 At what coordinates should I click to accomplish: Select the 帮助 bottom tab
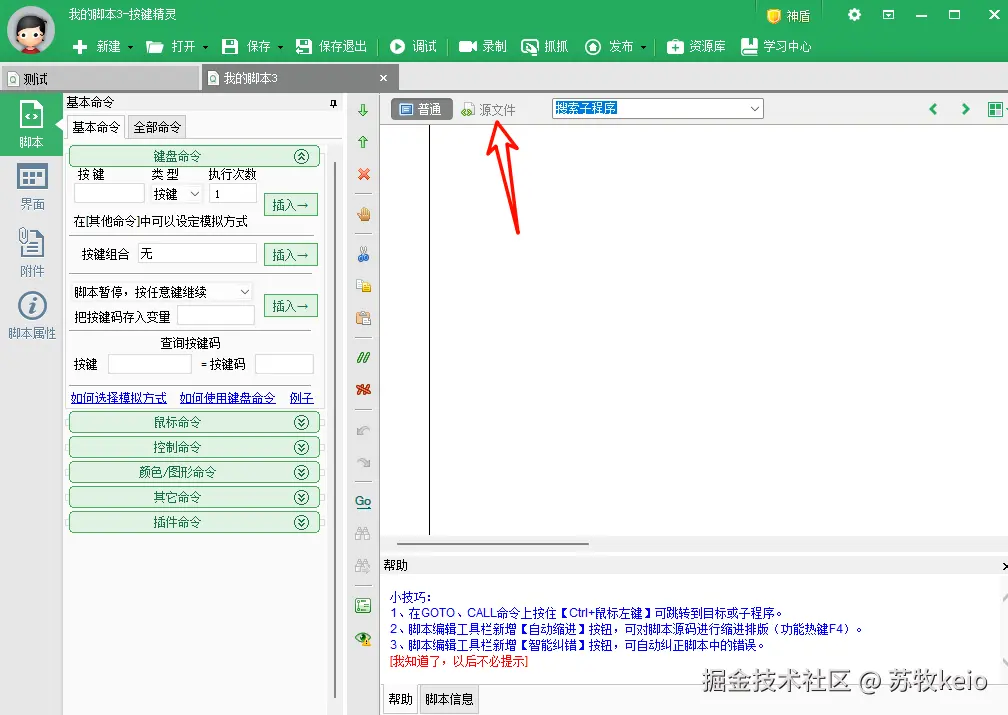click(400, 699)
